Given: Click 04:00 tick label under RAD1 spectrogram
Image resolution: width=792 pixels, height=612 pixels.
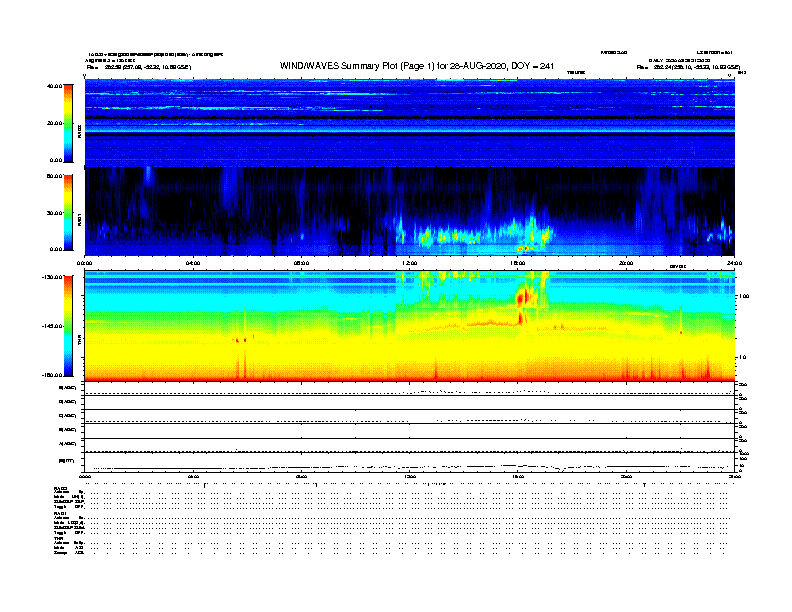Looking at the screenshot, I should 193,263.
